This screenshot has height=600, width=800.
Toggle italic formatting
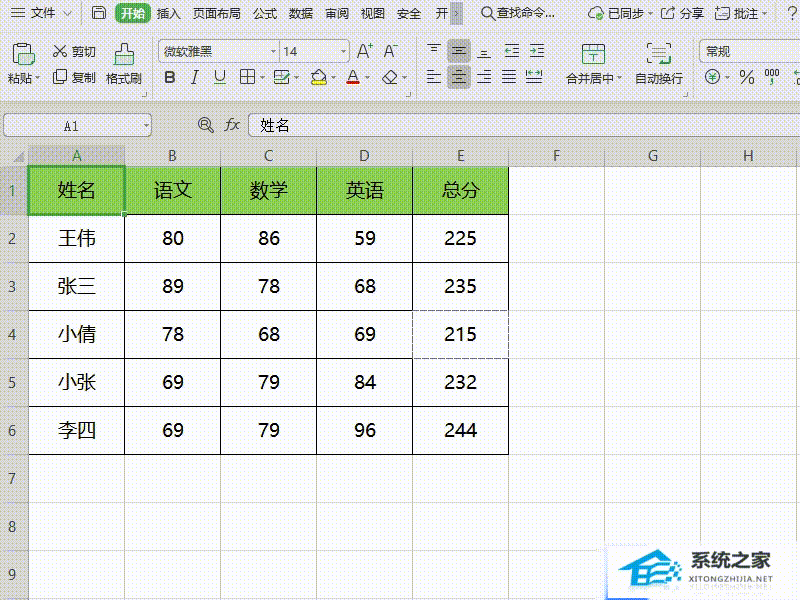[193, 77]
